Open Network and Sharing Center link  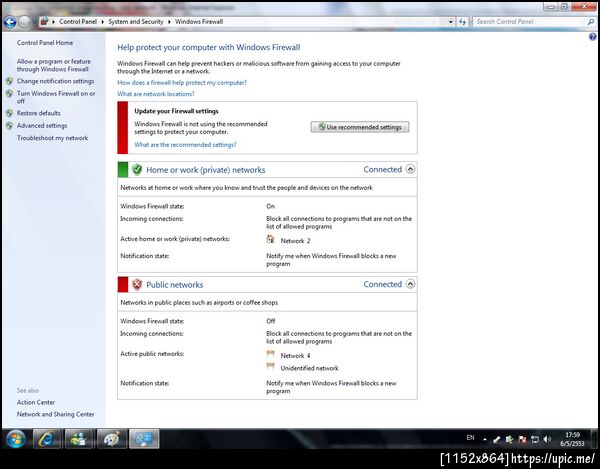[55, 414]
